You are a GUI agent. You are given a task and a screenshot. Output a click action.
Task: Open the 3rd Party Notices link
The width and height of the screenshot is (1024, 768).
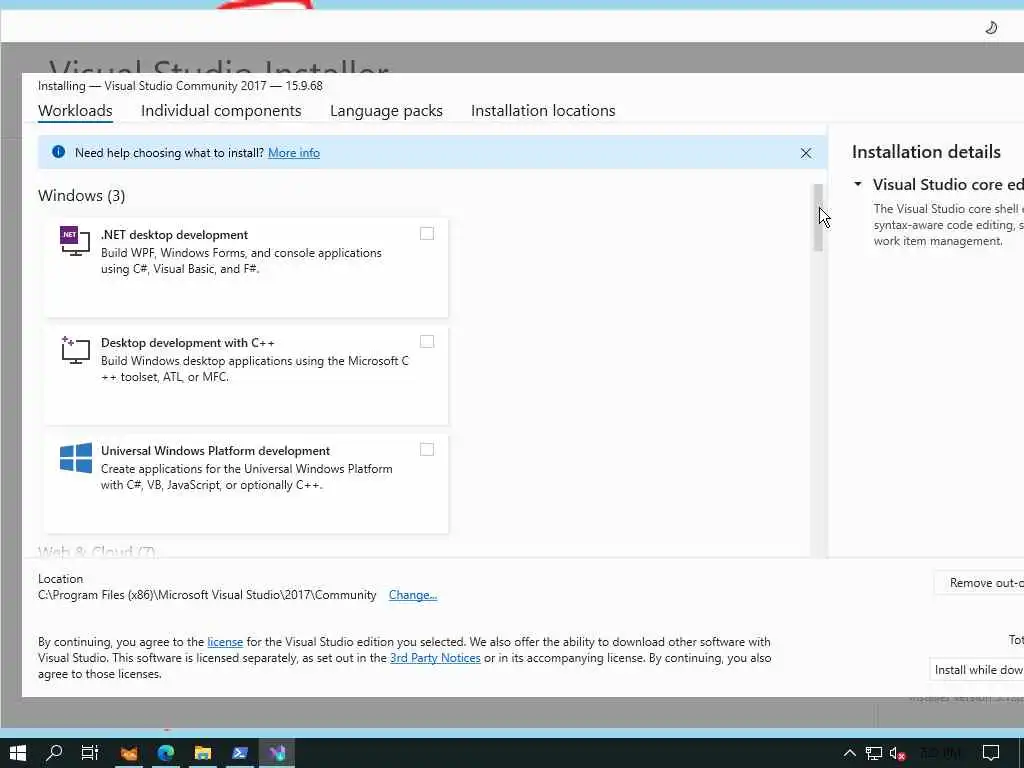click(x=435, y=658)
